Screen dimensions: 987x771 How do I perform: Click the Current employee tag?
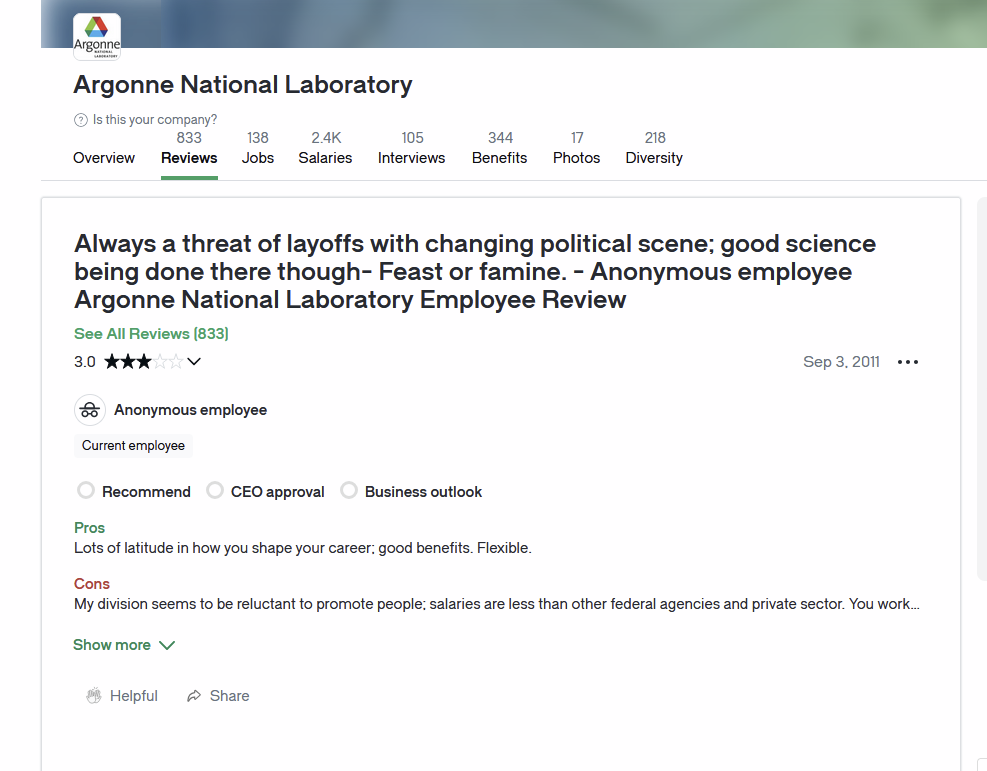click(x=133, y=446)
